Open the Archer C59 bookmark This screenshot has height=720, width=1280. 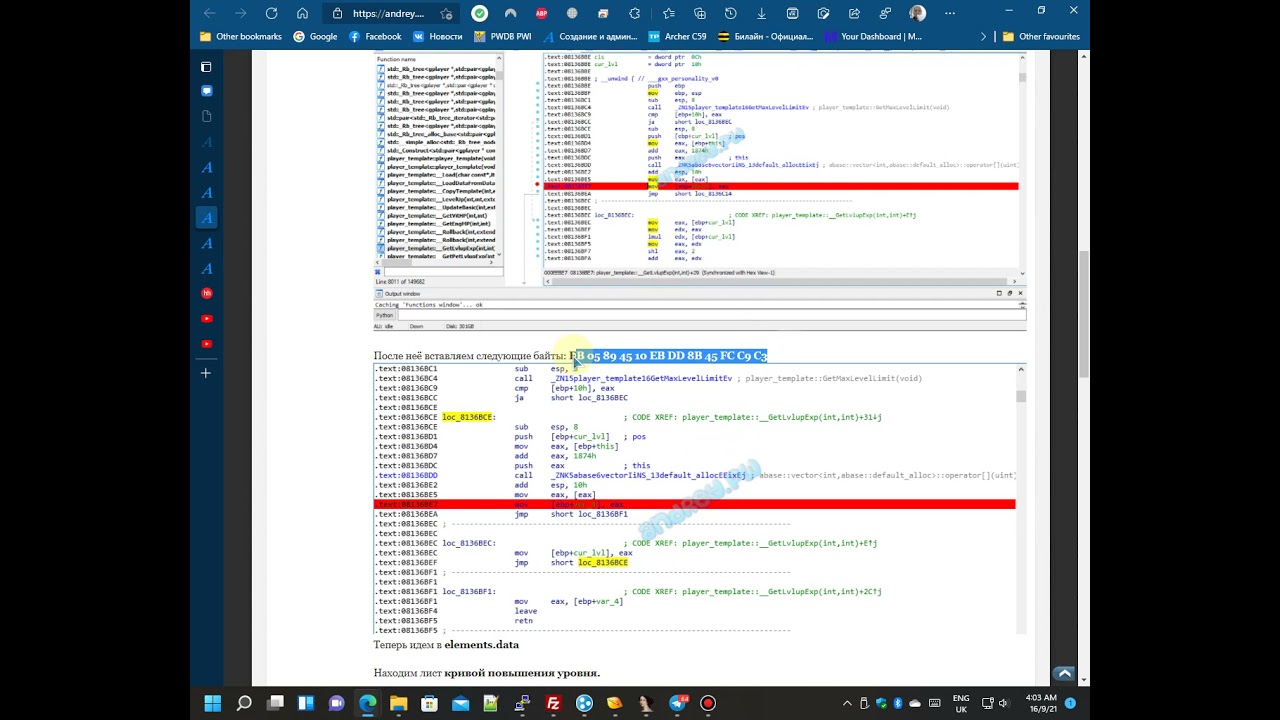pos(677,37)
